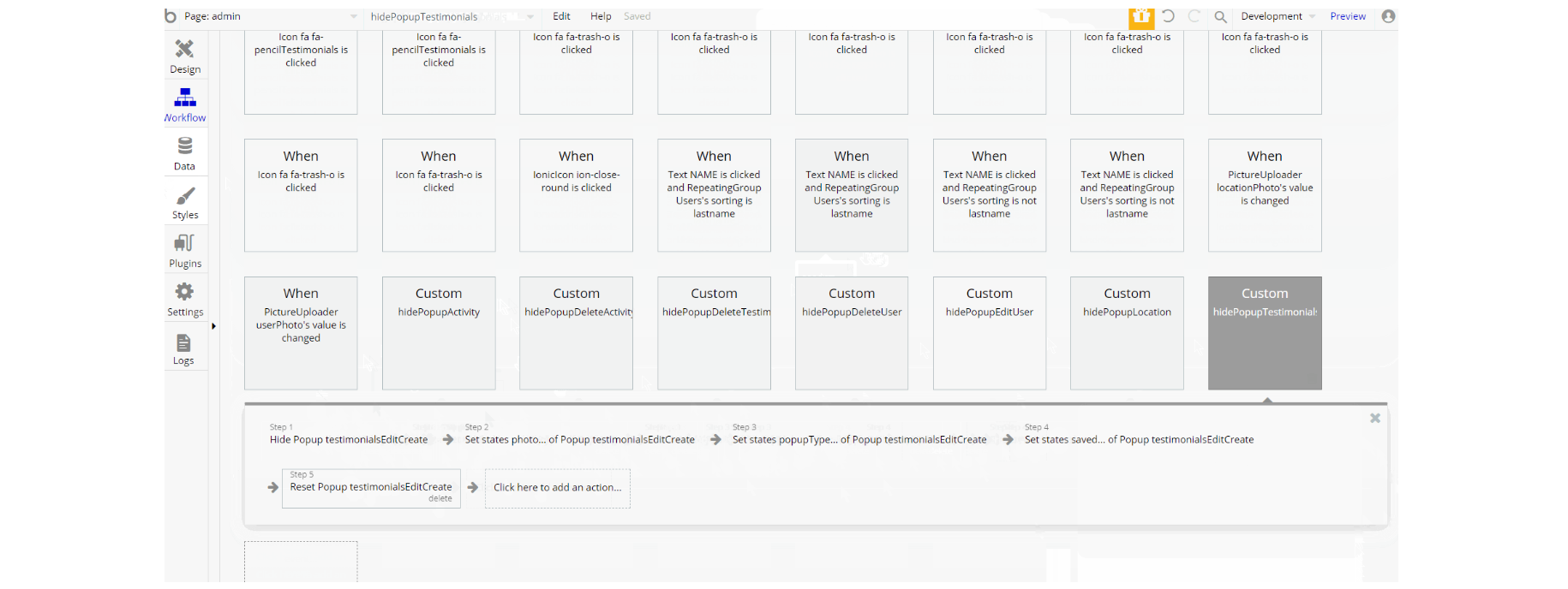This screenshot has height=589, width=1568.
Task: Click the gift icon in top bar
Action: (x=1141, y=16)
